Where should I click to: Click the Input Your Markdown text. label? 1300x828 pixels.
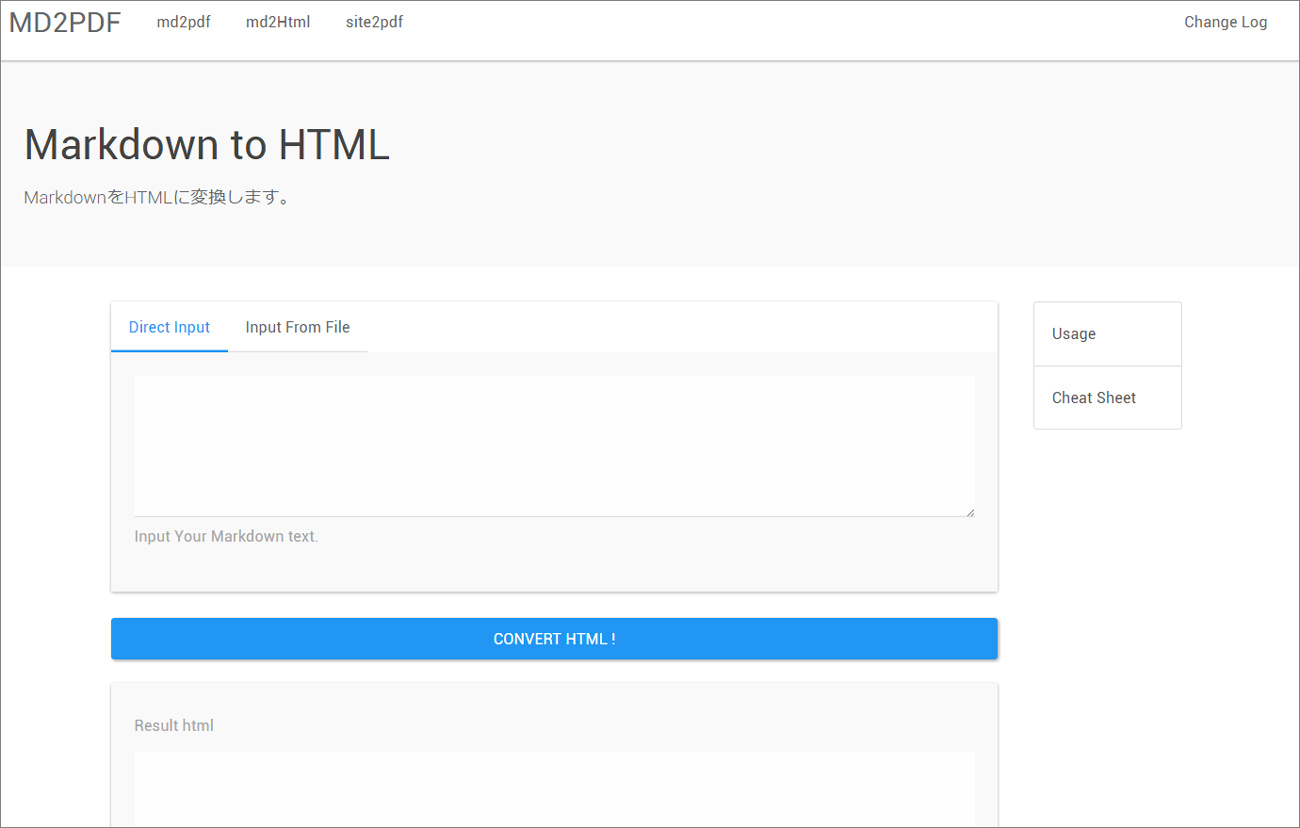coord(226,536)
